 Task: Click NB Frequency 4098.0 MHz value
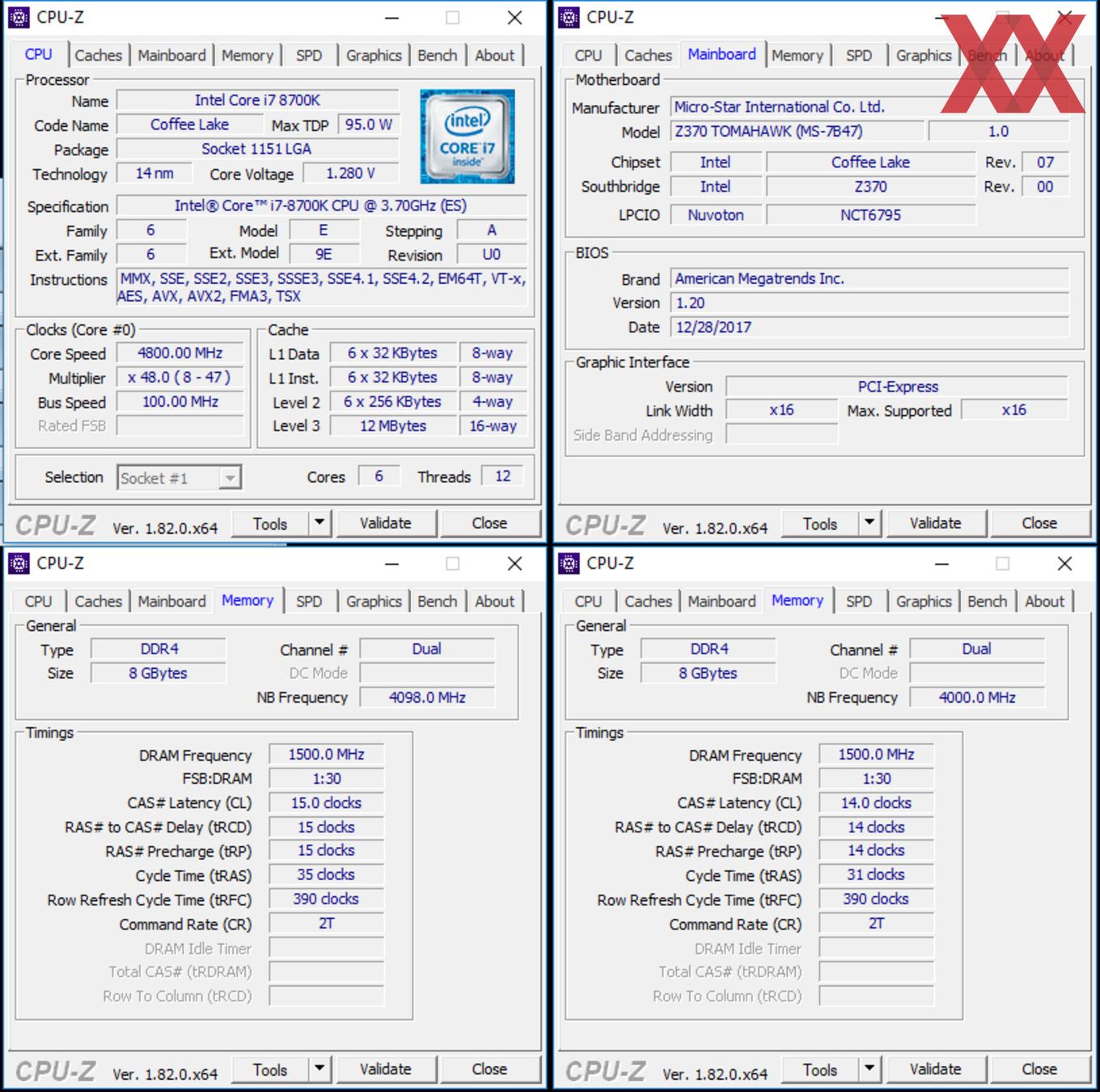point(427,697)
